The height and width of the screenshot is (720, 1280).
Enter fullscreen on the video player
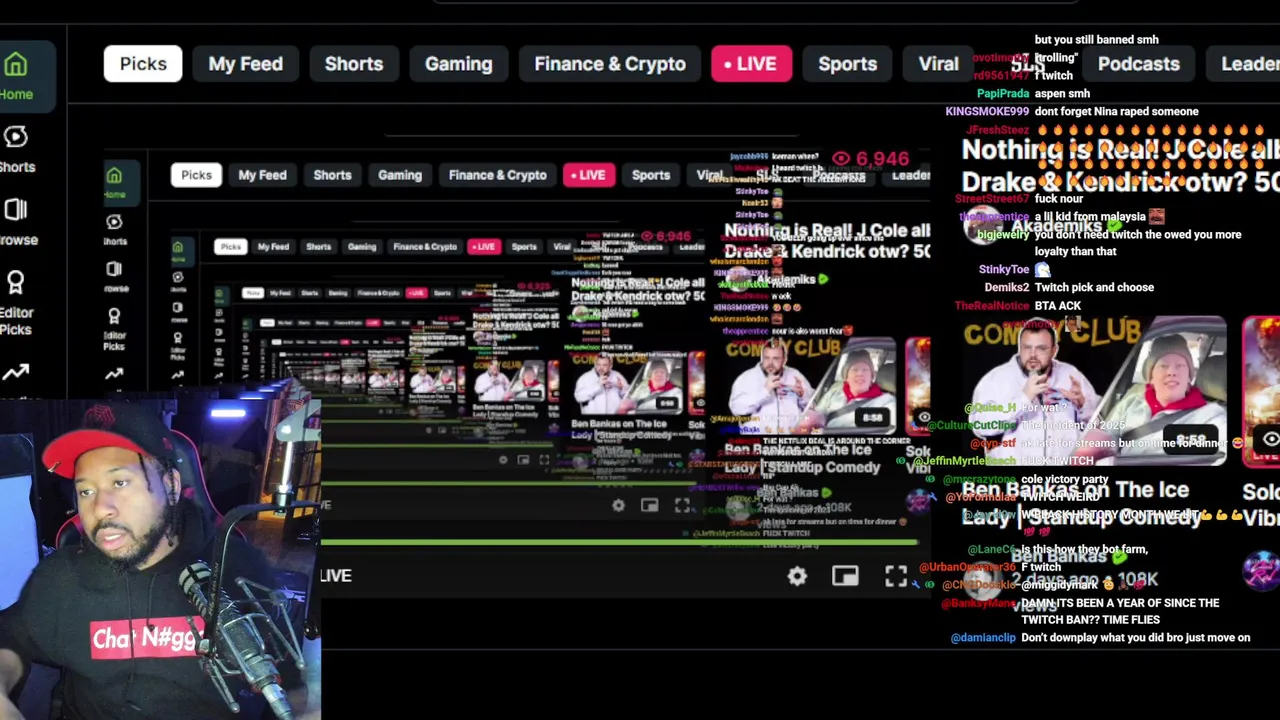896,576
